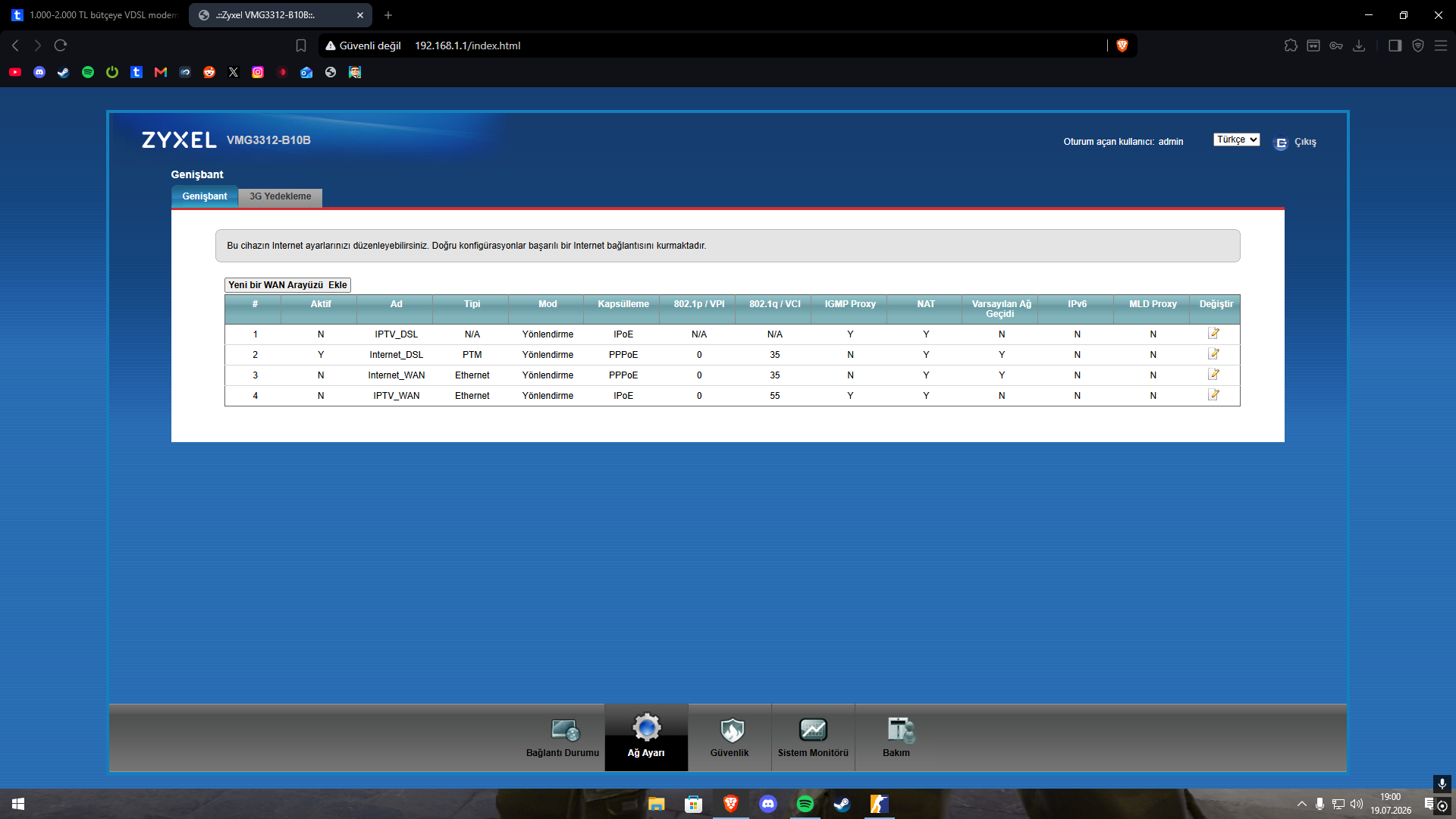Open the Discord bookmark
This screenshot has width=1456, height=819.
[x=39, y=72]
